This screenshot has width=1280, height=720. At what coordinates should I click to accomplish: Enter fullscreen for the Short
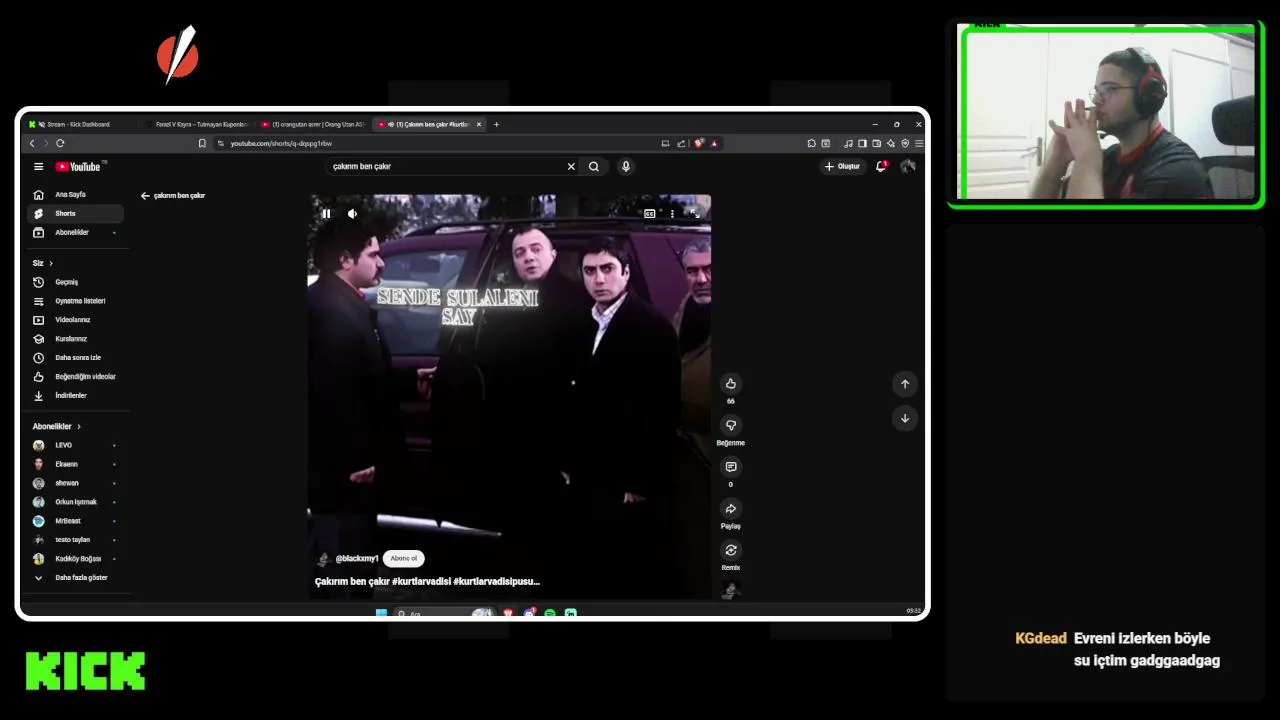(694, 213)
